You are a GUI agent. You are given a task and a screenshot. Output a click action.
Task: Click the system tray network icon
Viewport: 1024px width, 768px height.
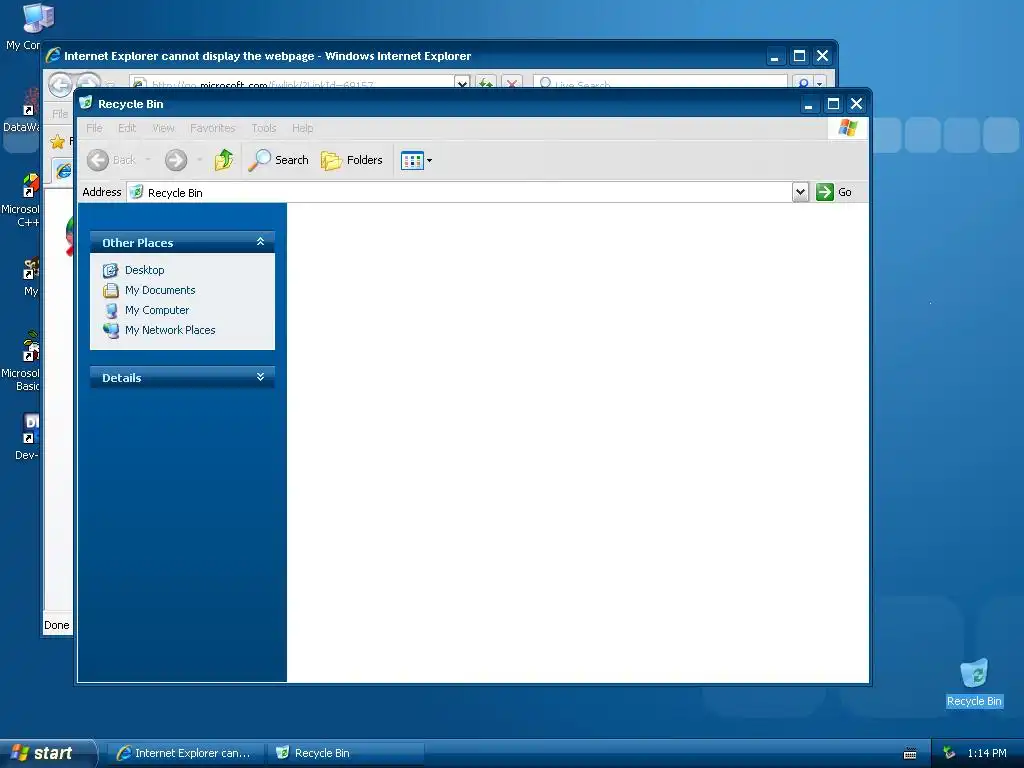point(950,753)
